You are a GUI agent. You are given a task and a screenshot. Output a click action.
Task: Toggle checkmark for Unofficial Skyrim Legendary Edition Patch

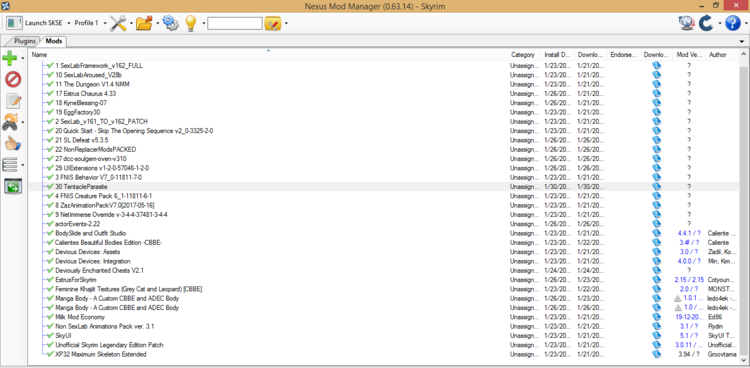[50, 345]
